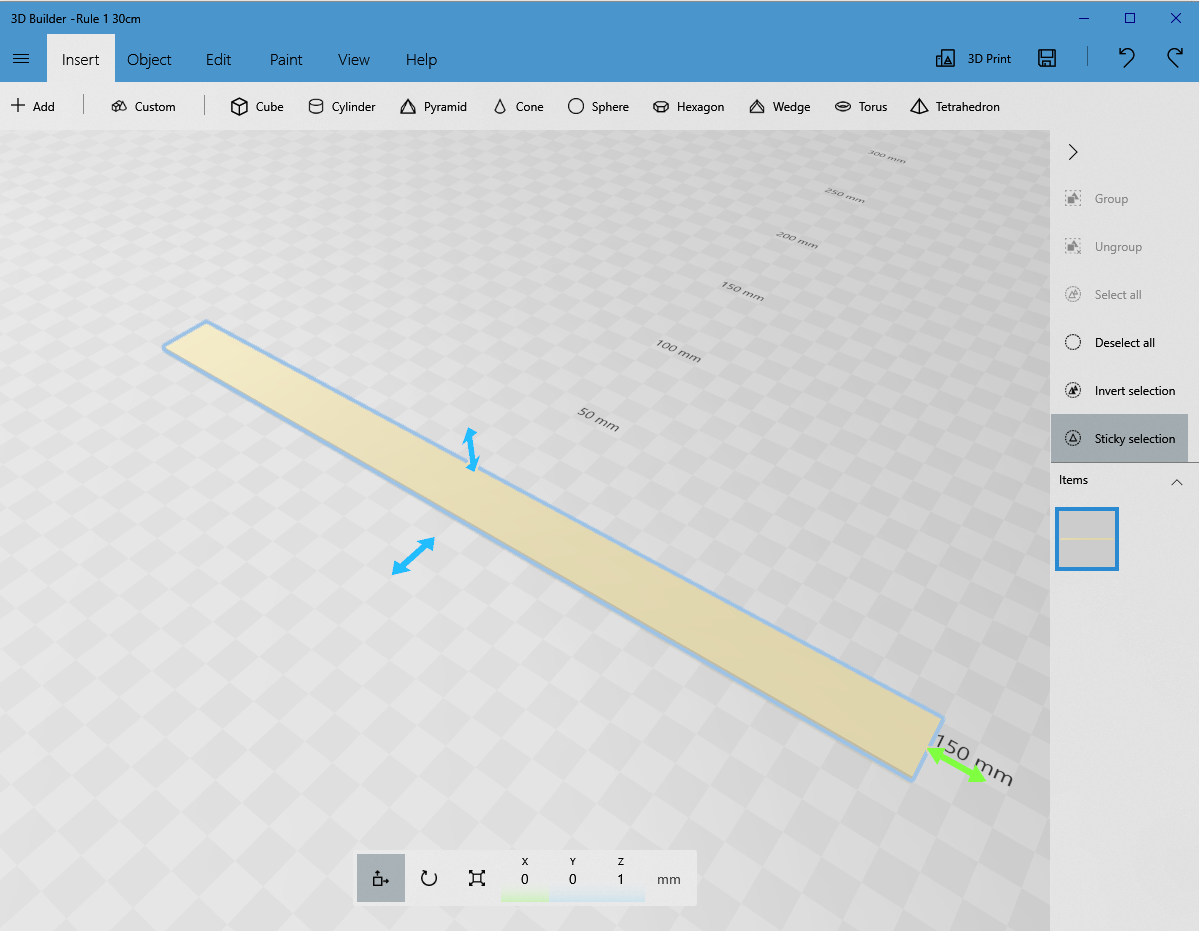
Task: Insert a Wedge
Action: pos(779,106)
